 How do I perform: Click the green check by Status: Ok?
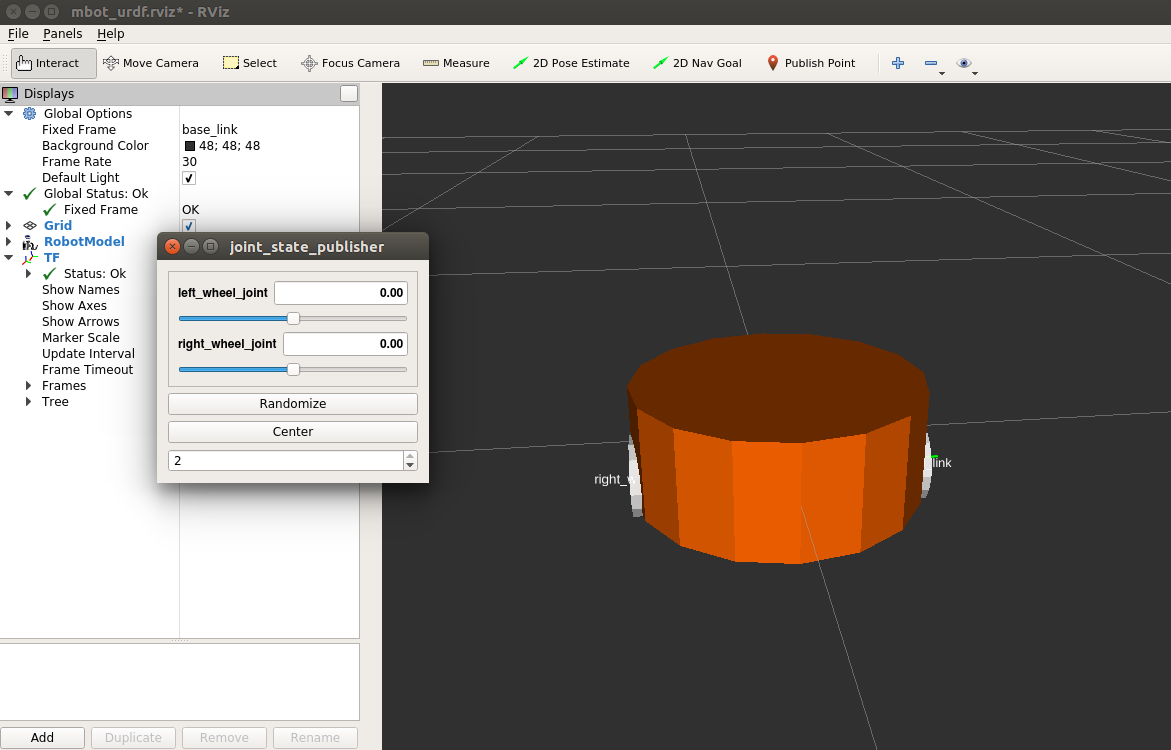49,274
